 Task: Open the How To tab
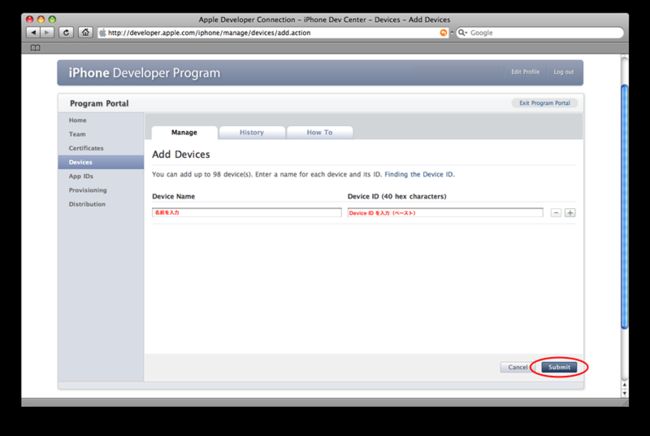320,133
